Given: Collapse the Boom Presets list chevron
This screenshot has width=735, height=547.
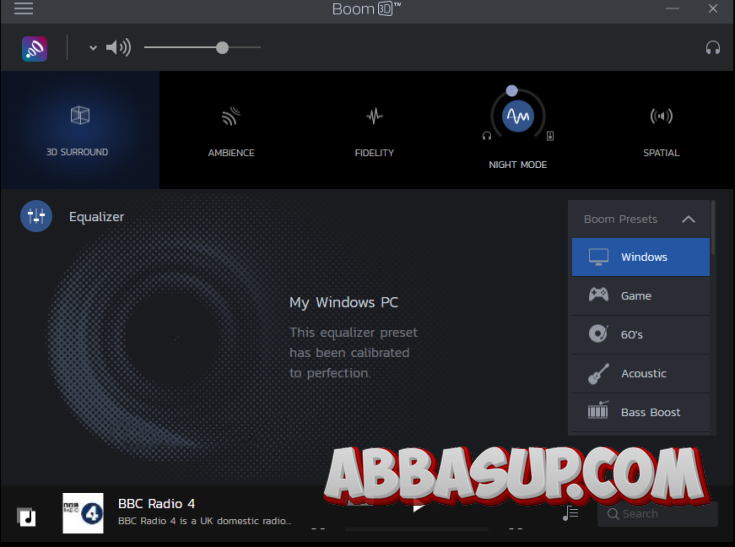Looking at the screenshot, I should [x=688, y=219].
